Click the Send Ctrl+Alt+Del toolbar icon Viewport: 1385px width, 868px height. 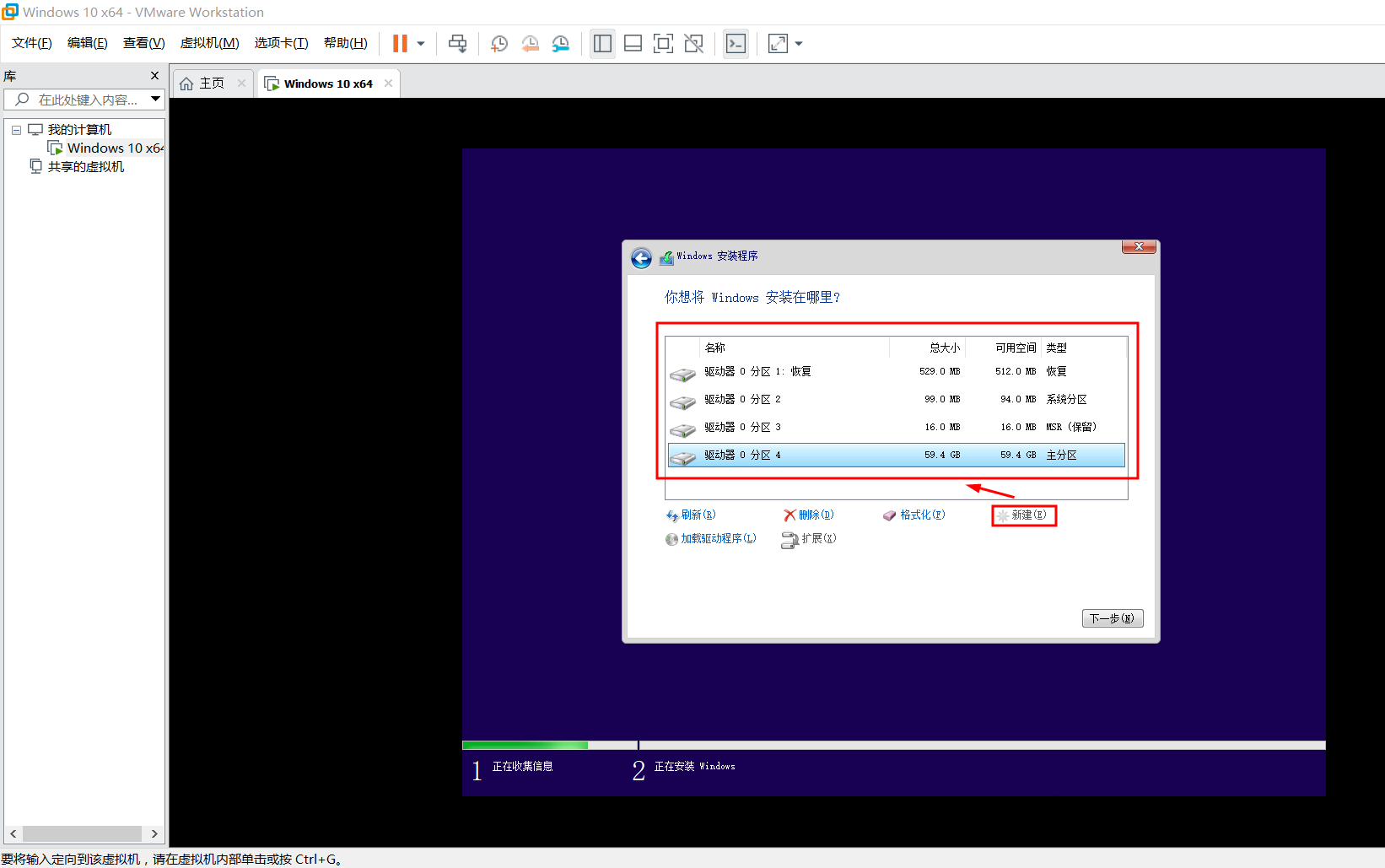tap(457, 43)
